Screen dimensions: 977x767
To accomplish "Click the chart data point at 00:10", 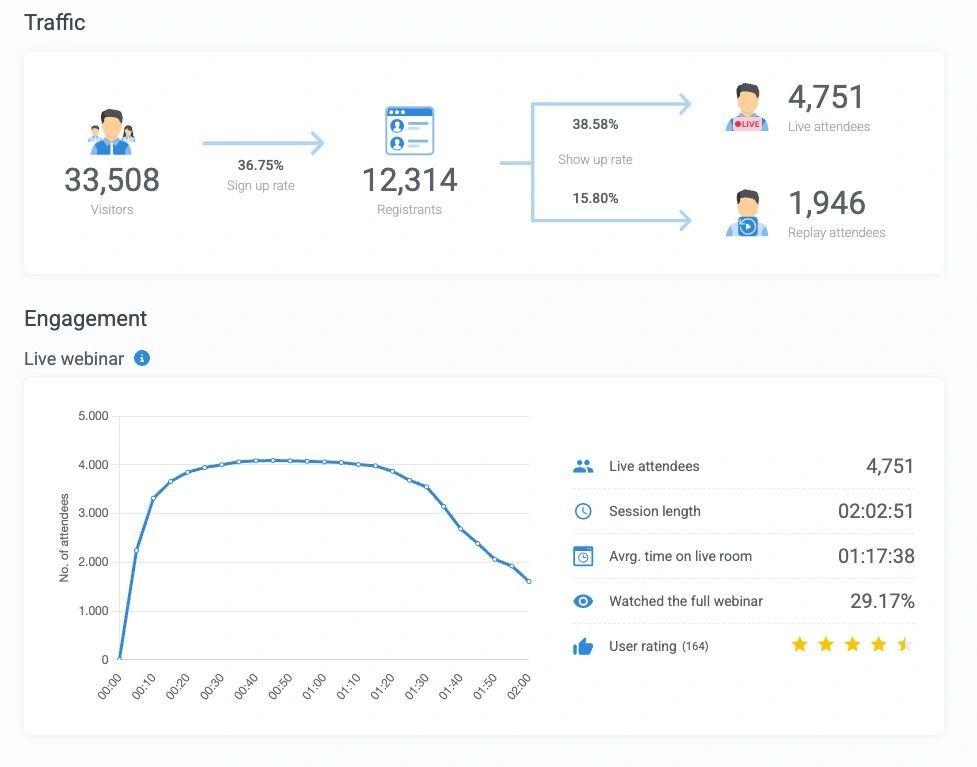I will 153,498.
